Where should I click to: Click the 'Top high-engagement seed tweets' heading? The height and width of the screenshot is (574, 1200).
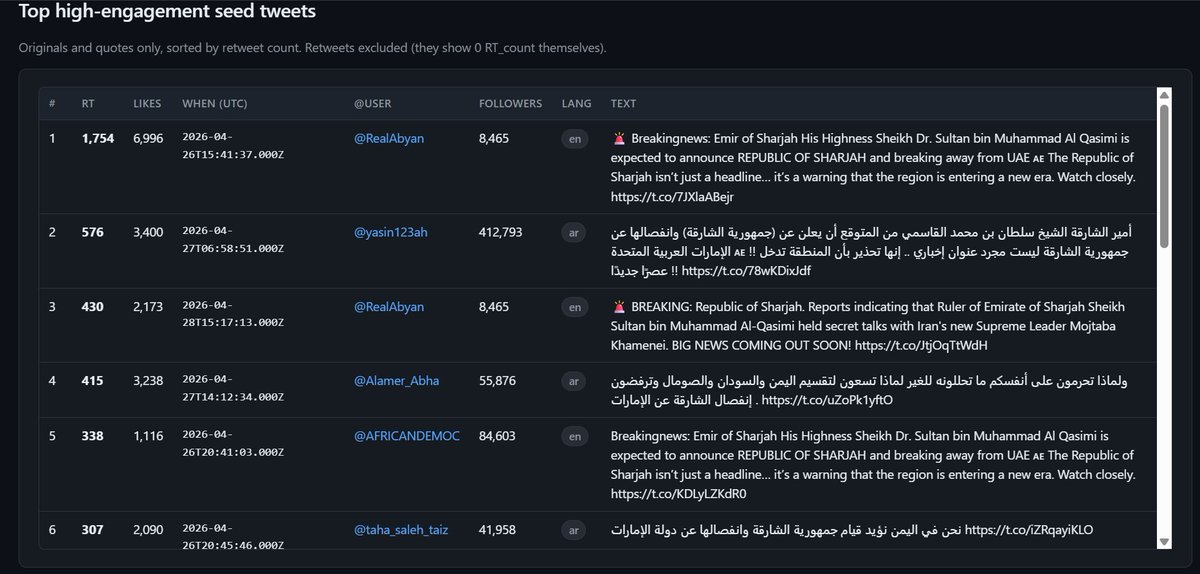(167, 12)
